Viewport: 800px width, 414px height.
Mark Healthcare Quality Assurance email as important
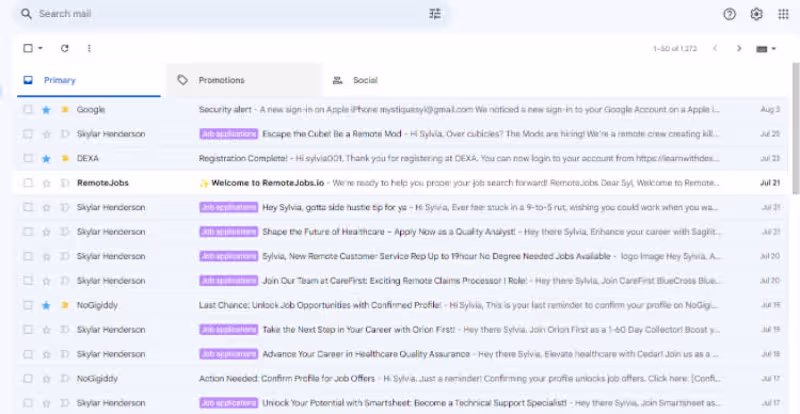(65, 354)
